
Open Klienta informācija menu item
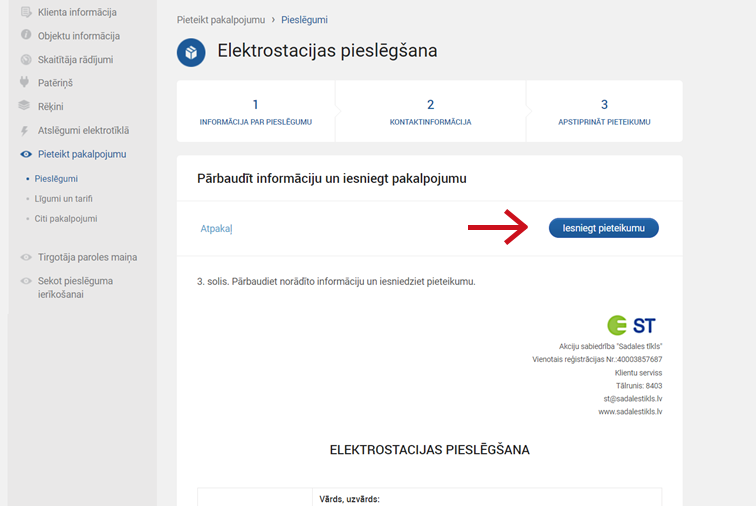pyautogui.click(x=77, y=12)
